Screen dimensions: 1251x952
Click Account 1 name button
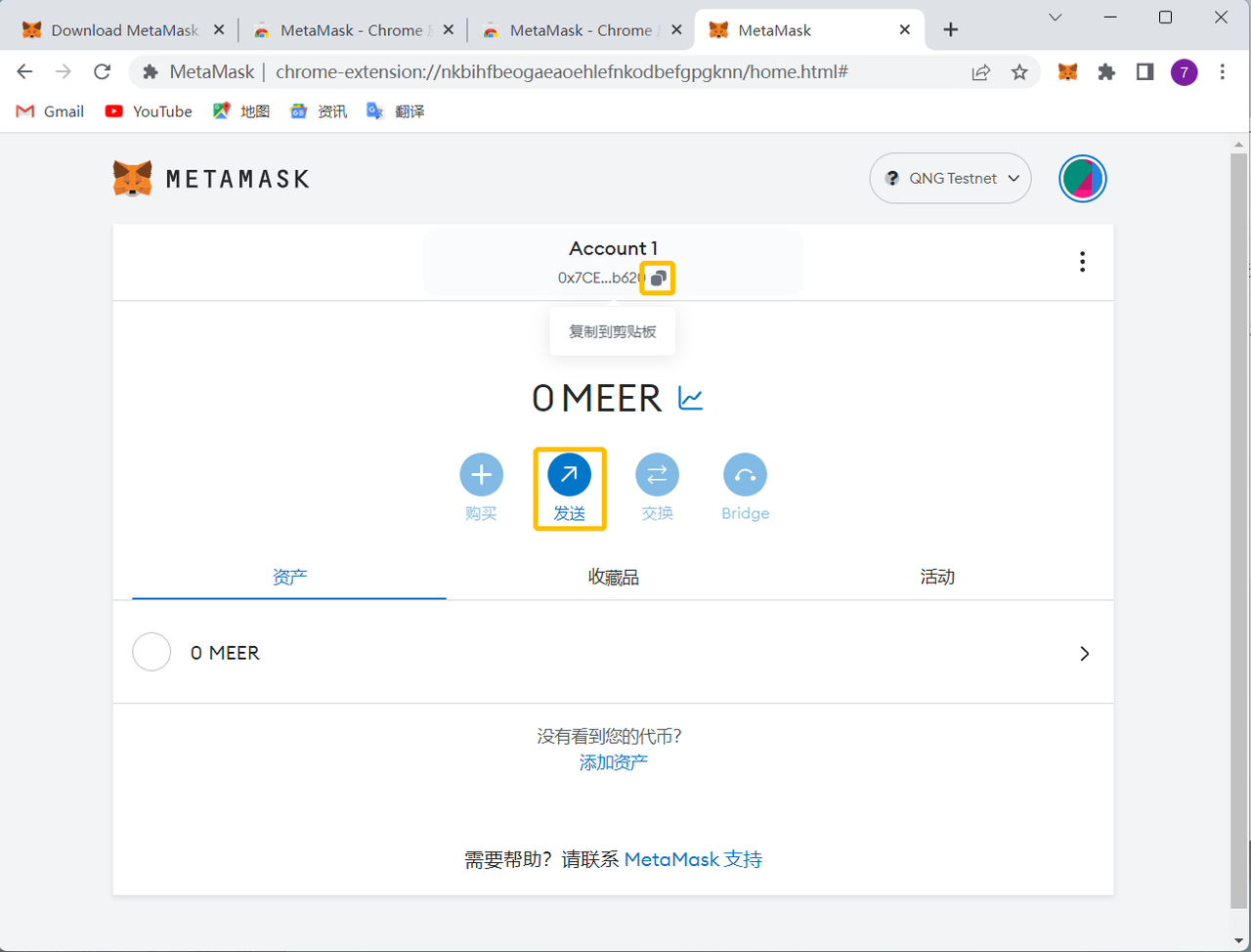tap(613, 262)
